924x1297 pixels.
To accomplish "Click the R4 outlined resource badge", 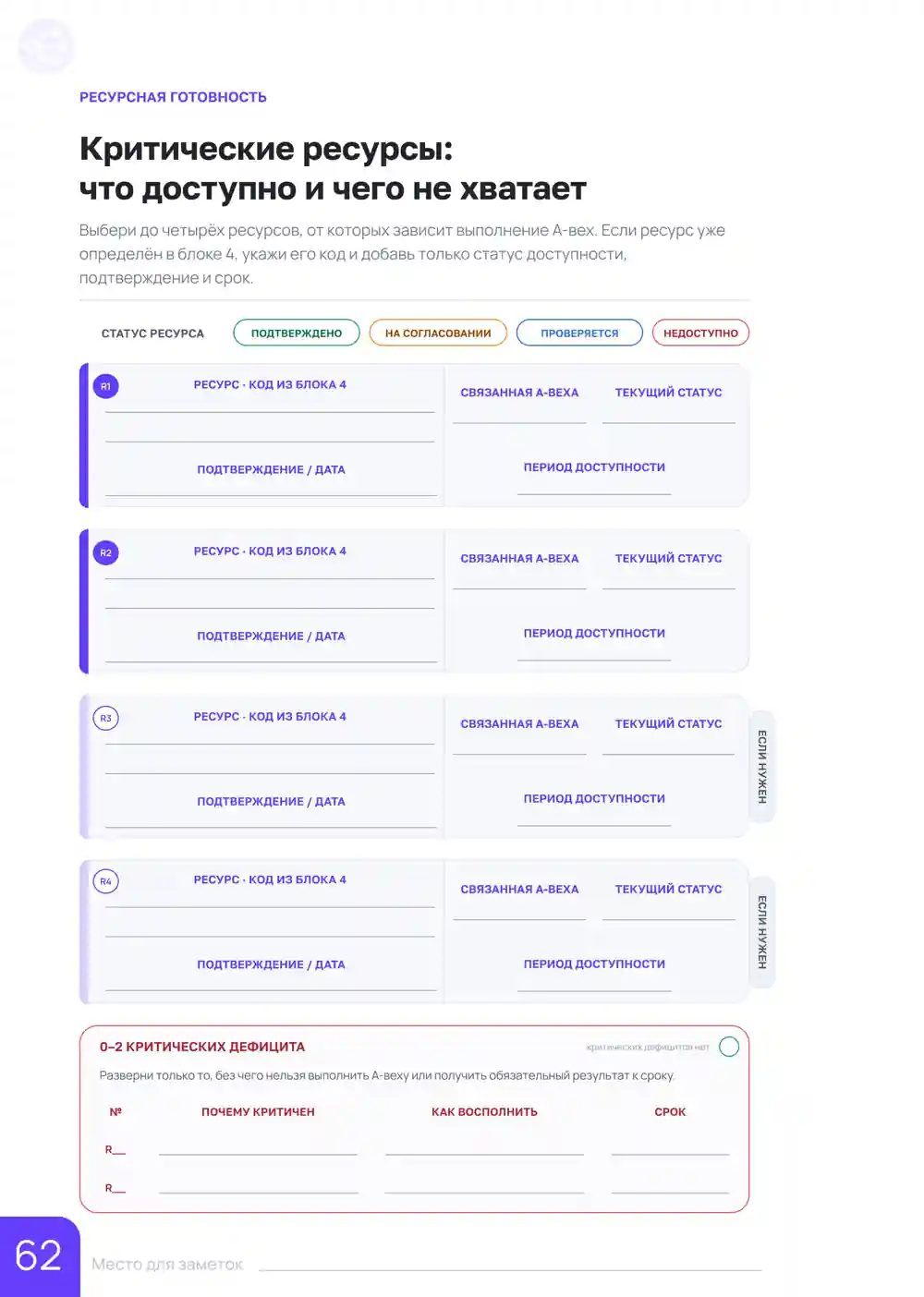I will click(105, 881).
